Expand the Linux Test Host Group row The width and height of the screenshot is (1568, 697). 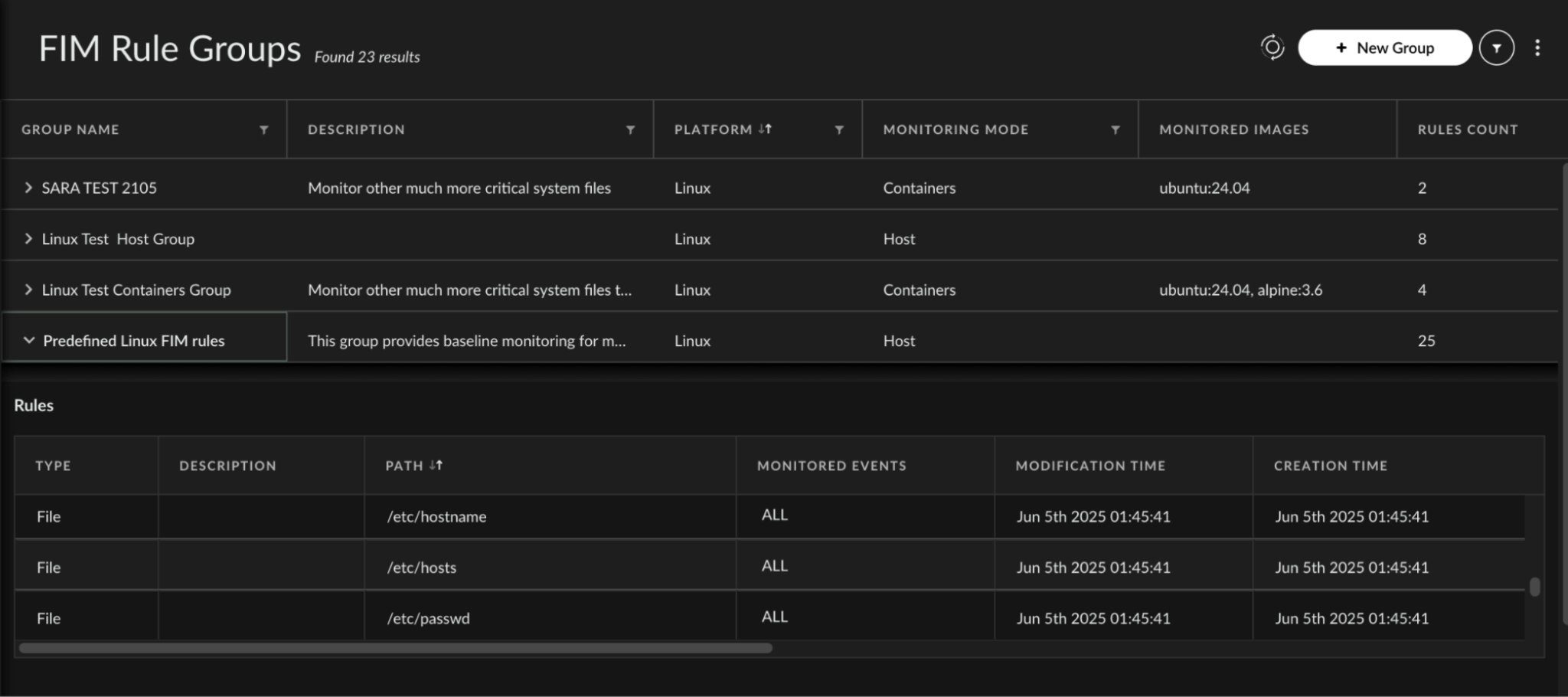coord(28,238)
